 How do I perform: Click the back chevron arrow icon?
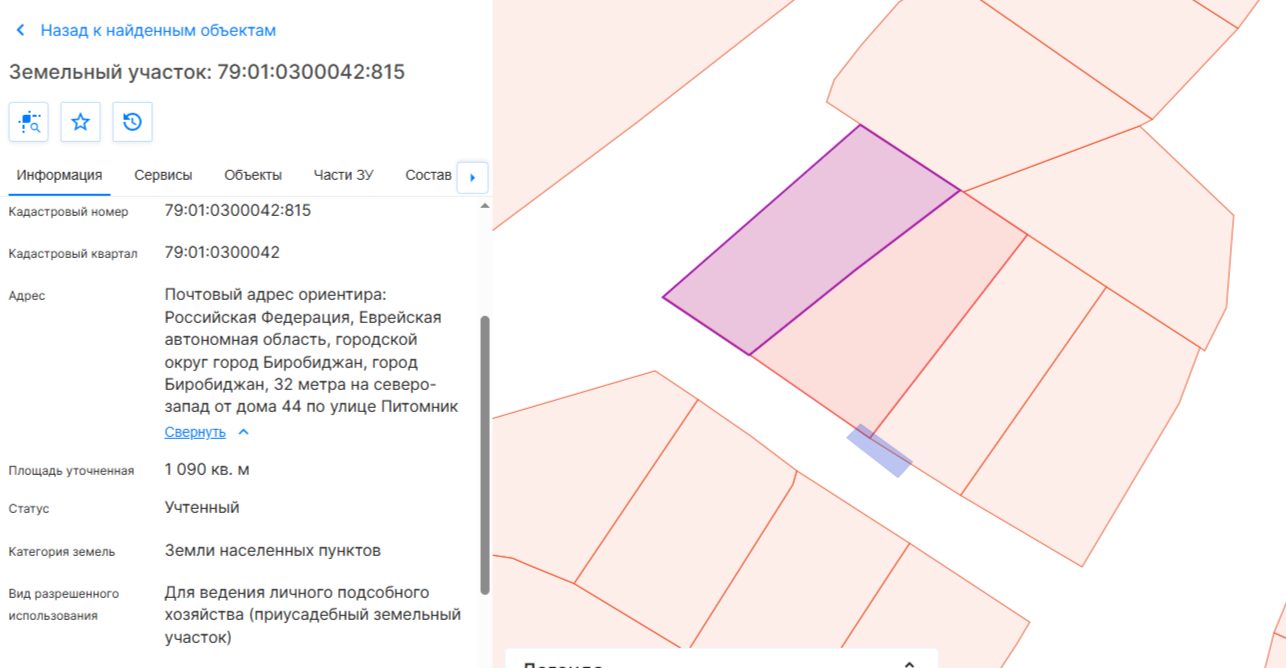(20, 31)
